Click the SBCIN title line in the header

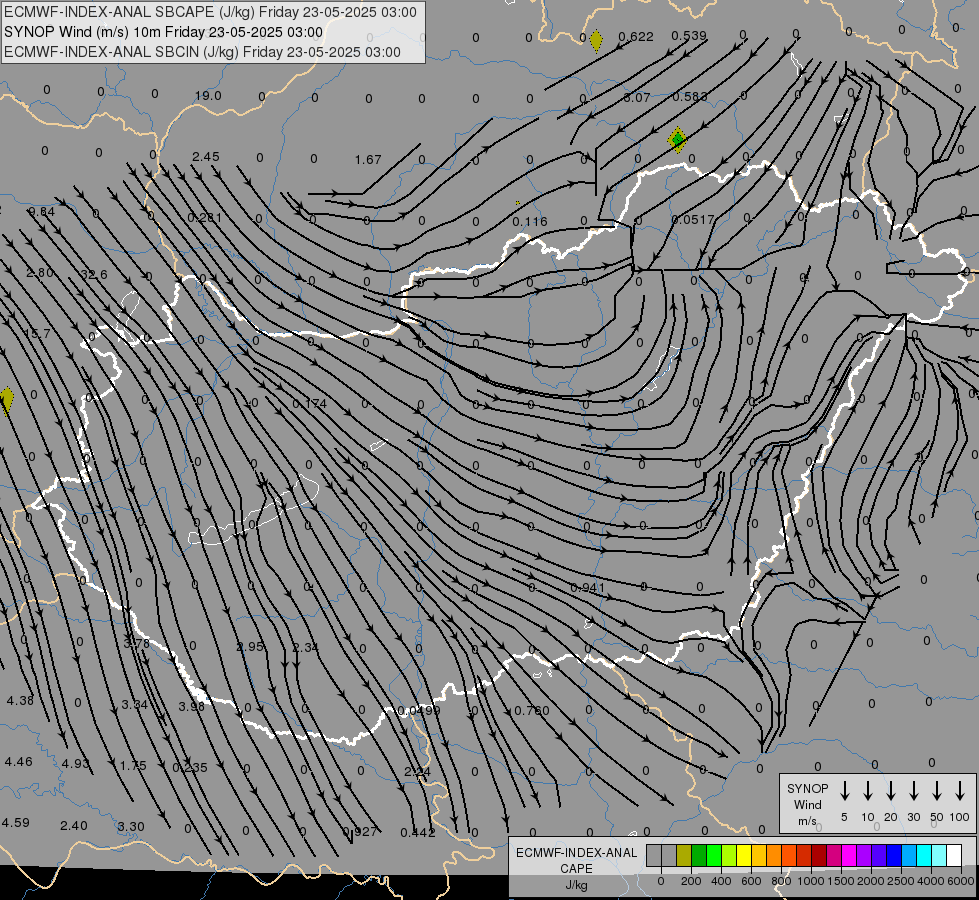[202, 52]
